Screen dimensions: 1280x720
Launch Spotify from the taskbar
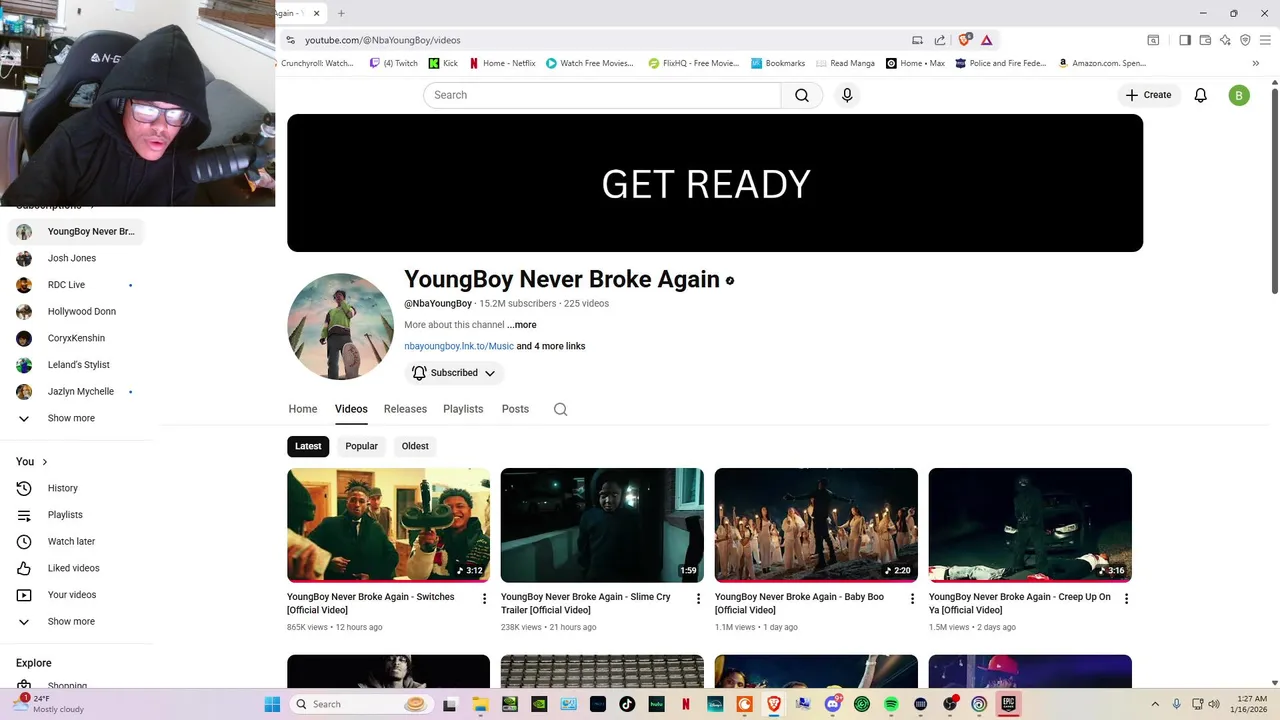pyautogui.click(x=891, y=704)
